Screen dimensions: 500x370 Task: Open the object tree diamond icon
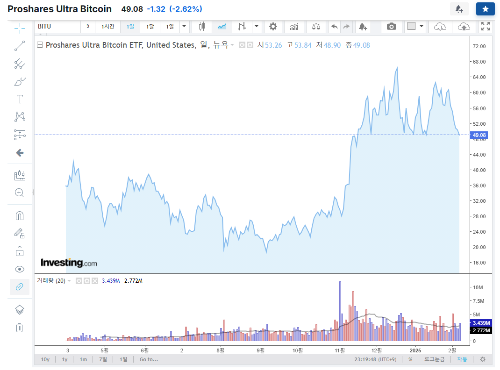click(20, 310)
